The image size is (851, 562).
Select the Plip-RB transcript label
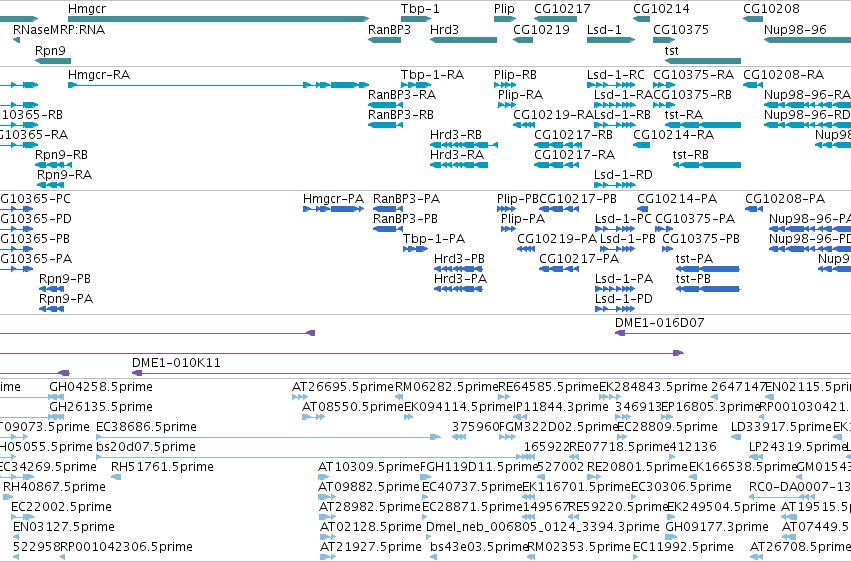515,75
